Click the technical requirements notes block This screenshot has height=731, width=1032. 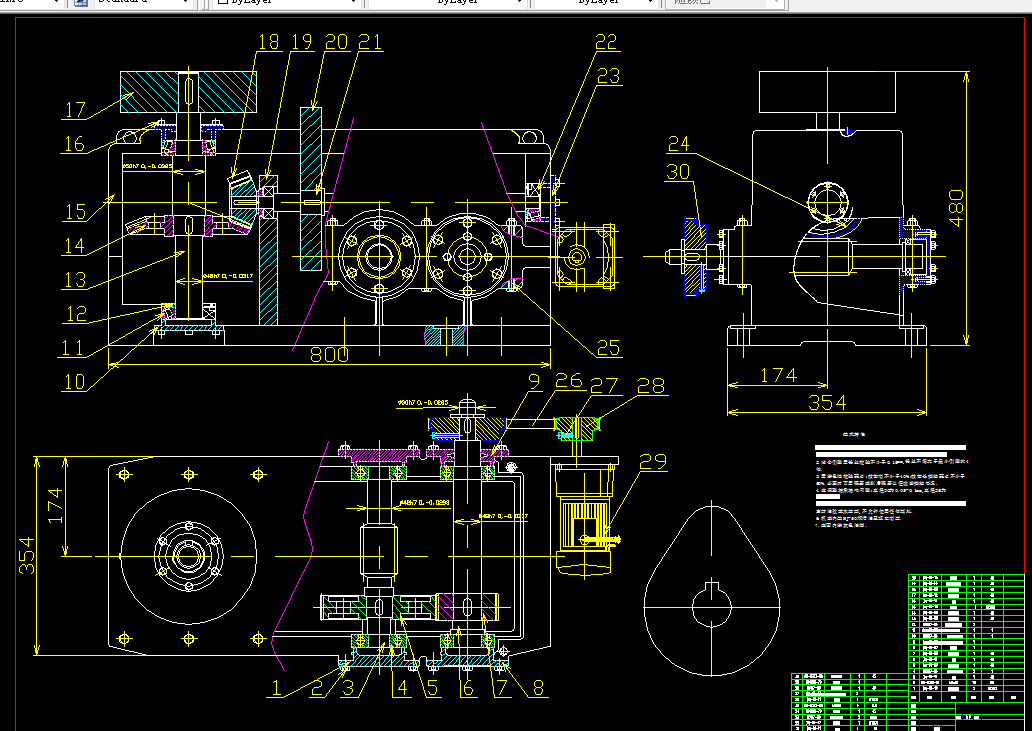pos(891,480)
